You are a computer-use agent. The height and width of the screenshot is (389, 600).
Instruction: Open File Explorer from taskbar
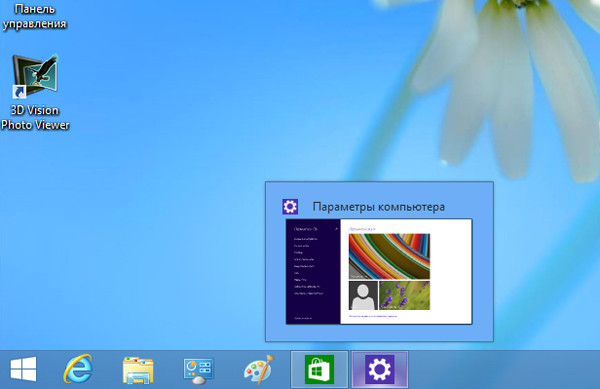coord(138,370)
